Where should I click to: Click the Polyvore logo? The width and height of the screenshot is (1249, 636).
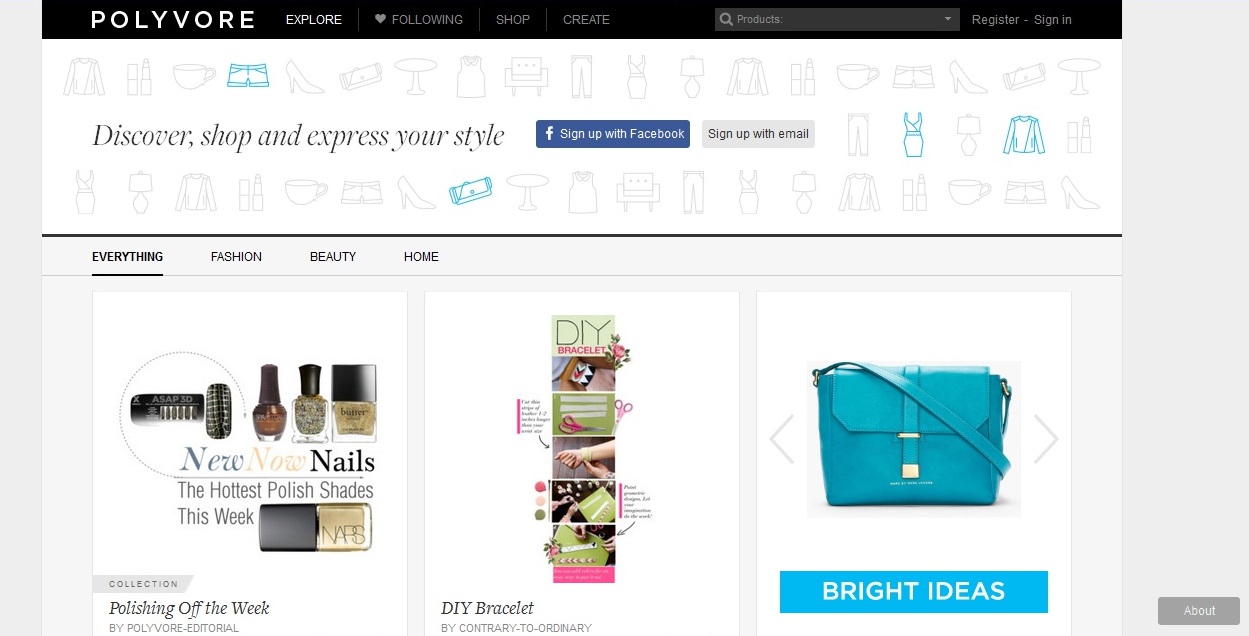pyautogui.click(x=173, y=19)
